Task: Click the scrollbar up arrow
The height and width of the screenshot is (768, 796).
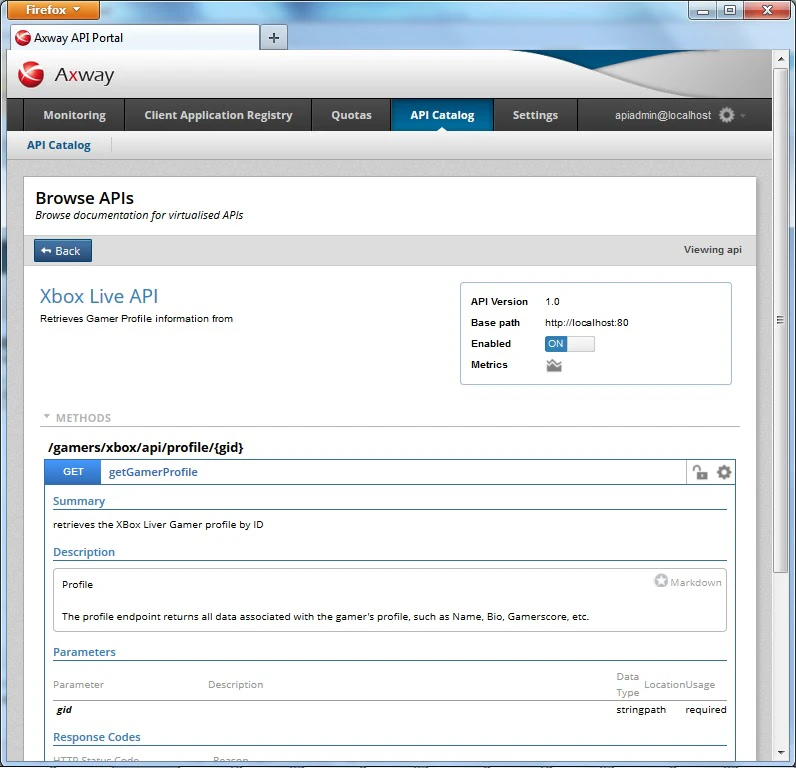Action: click(x=780, y=59)
